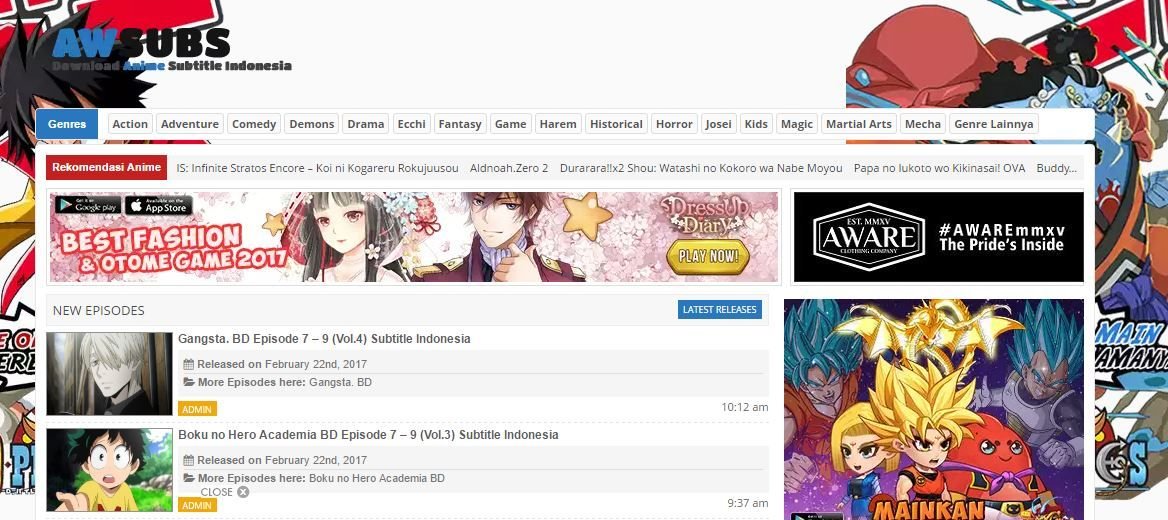Click the App Store badge in banner
This screenshot has width=1168, height=520.
click(x=159, y=205)
